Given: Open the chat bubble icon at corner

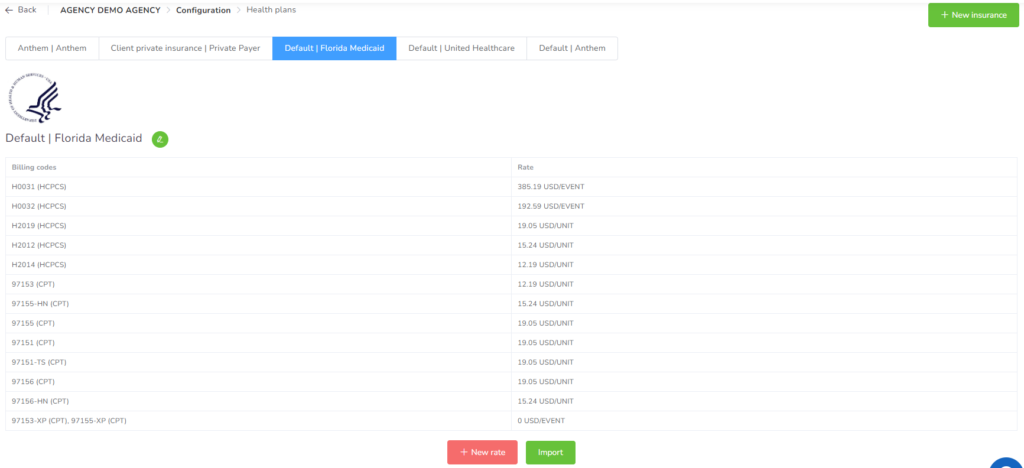Looking at the screenshot, I should click(1007, 462).
